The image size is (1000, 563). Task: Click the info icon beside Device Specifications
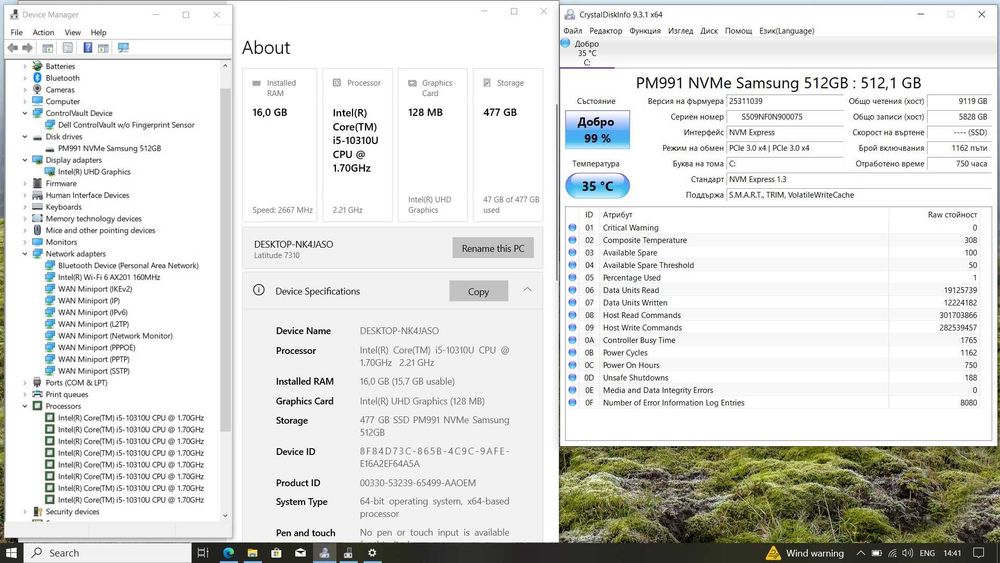[259, 290]
